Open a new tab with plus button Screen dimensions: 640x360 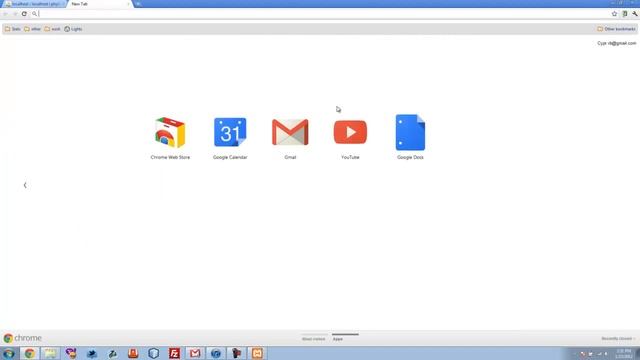pos(138,4)
